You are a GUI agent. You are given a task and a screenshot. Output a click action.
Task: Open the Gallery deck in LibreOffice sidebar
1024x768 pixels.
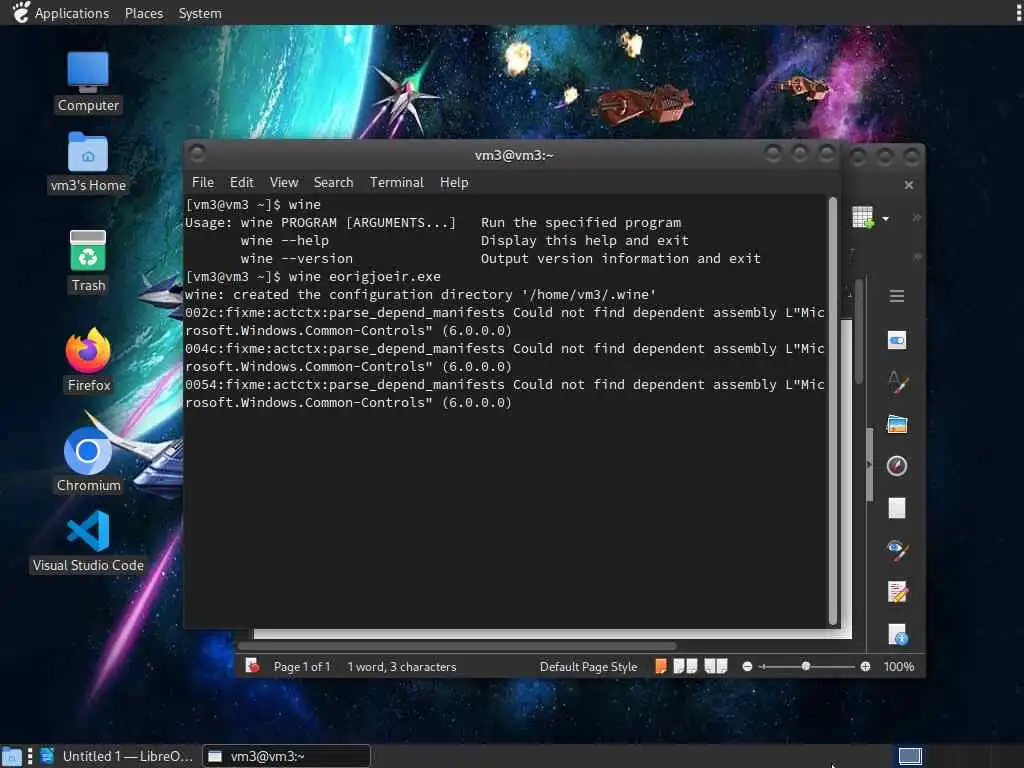coord(897,424)
